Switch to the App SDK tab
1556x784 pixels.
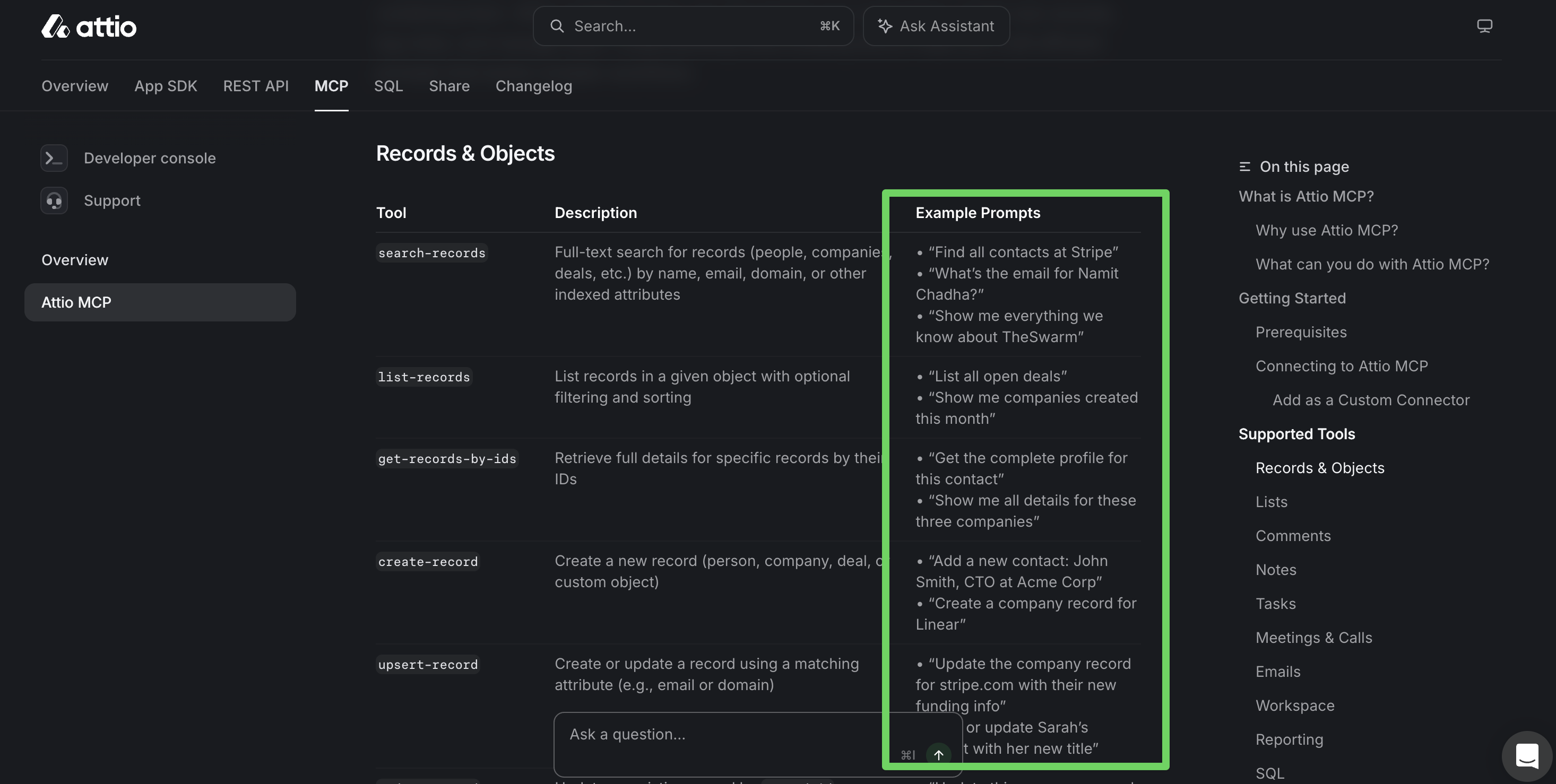pos(166,86)
